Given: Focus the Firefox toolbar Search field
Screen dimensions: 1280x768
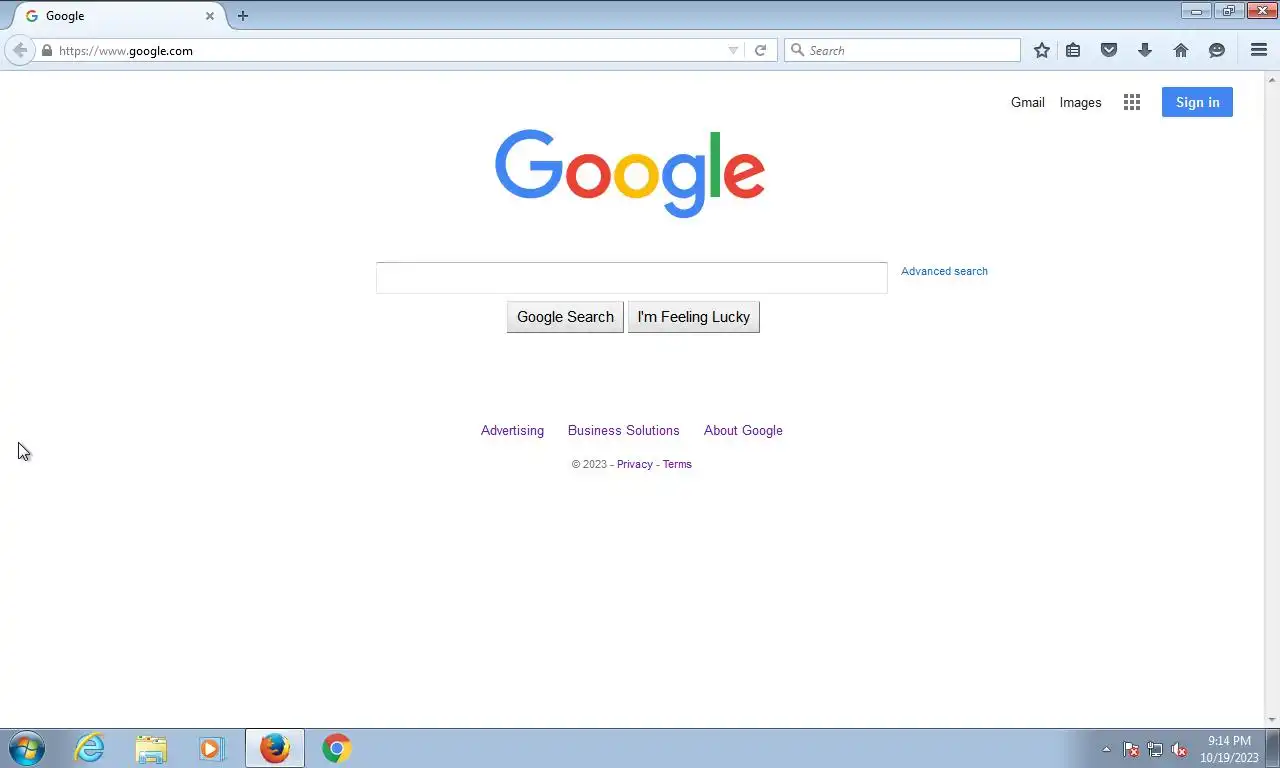Looking at the screenshot, I should [902, 50].
